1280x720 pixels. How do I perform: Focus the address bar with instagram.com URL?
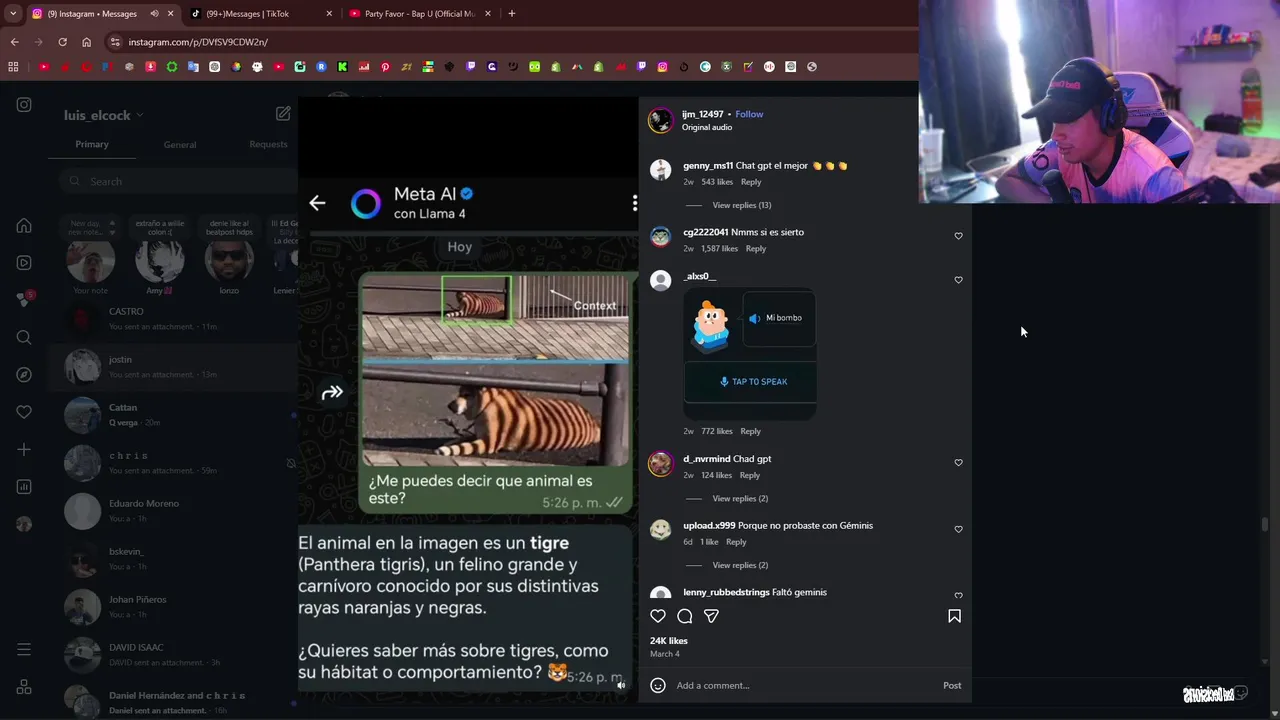coord(510,42)
